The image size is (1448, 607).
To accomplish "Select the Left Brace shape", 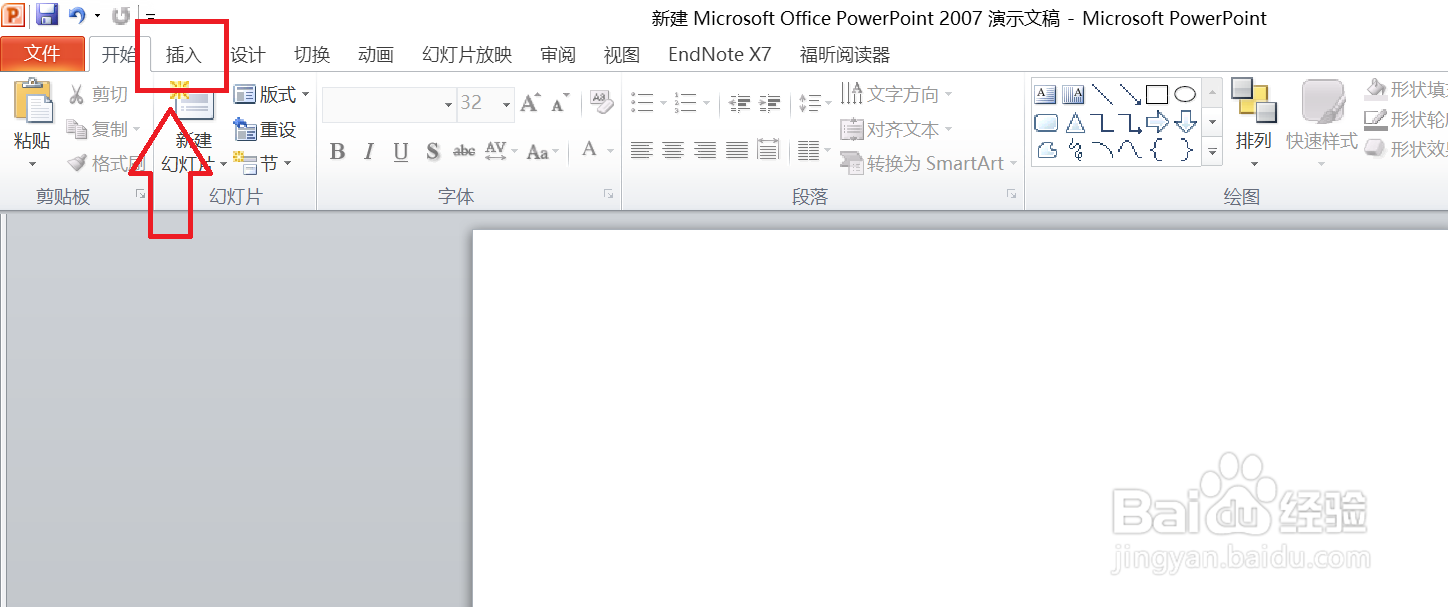I will 1157,150.
